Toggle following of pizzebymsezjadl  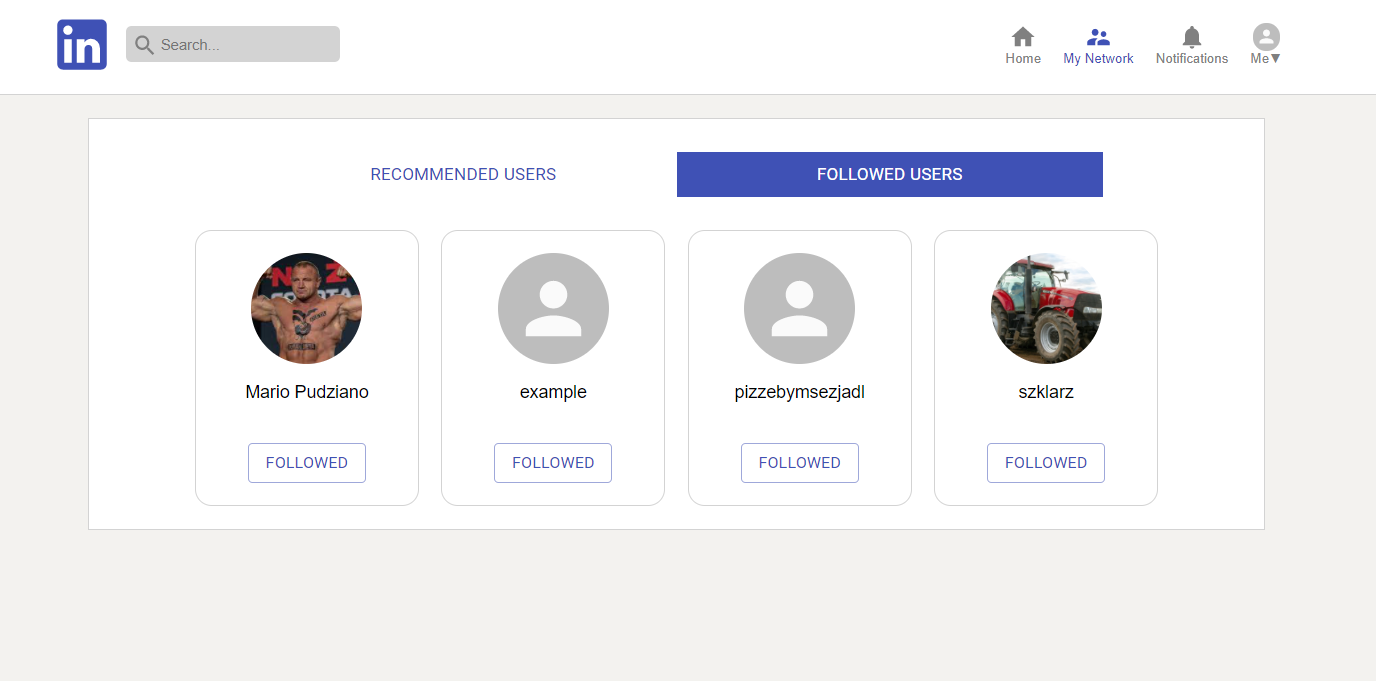point(799,462)
